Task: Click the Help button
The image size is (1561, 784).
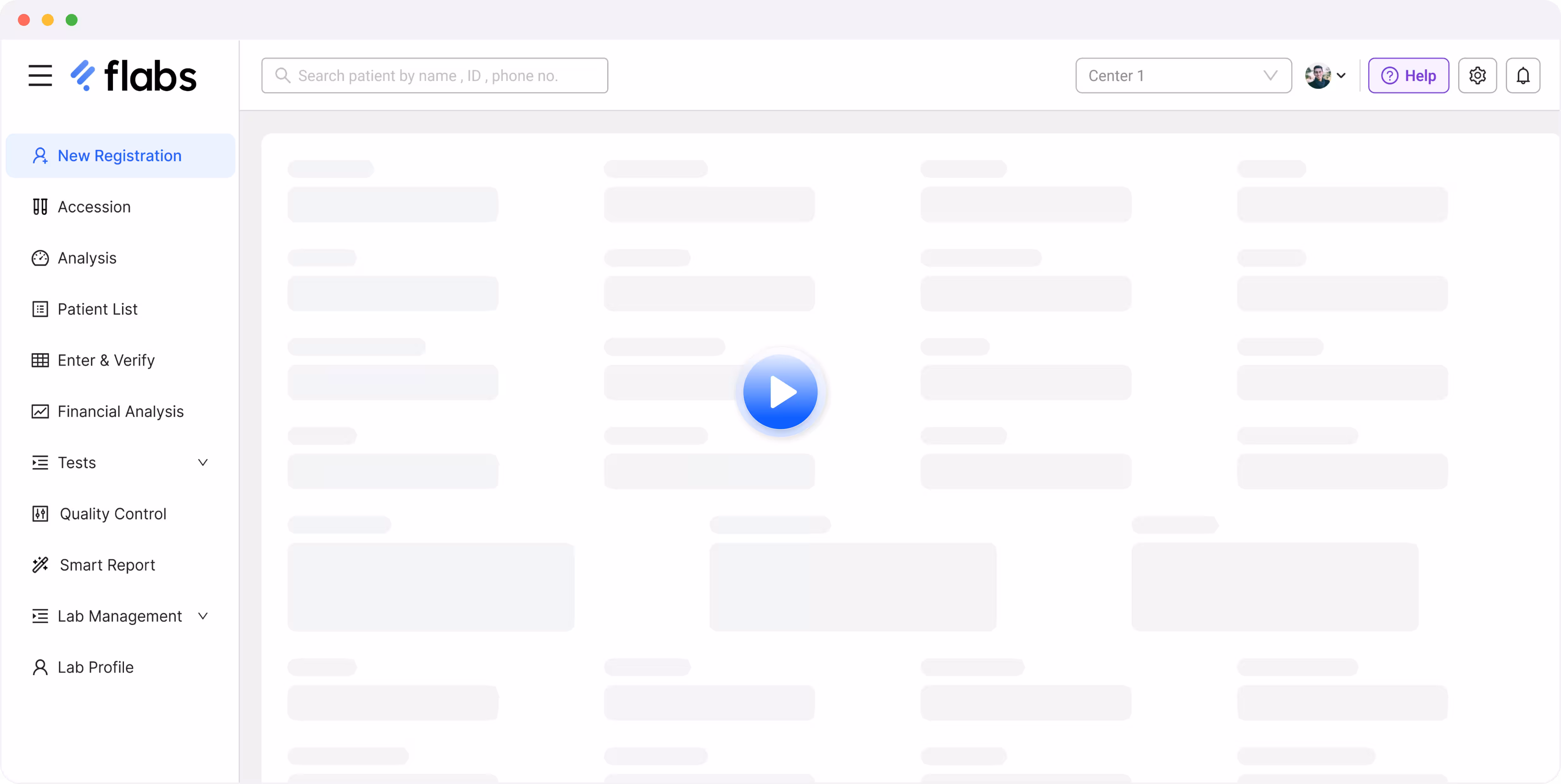Action: tap(1408, 76)
